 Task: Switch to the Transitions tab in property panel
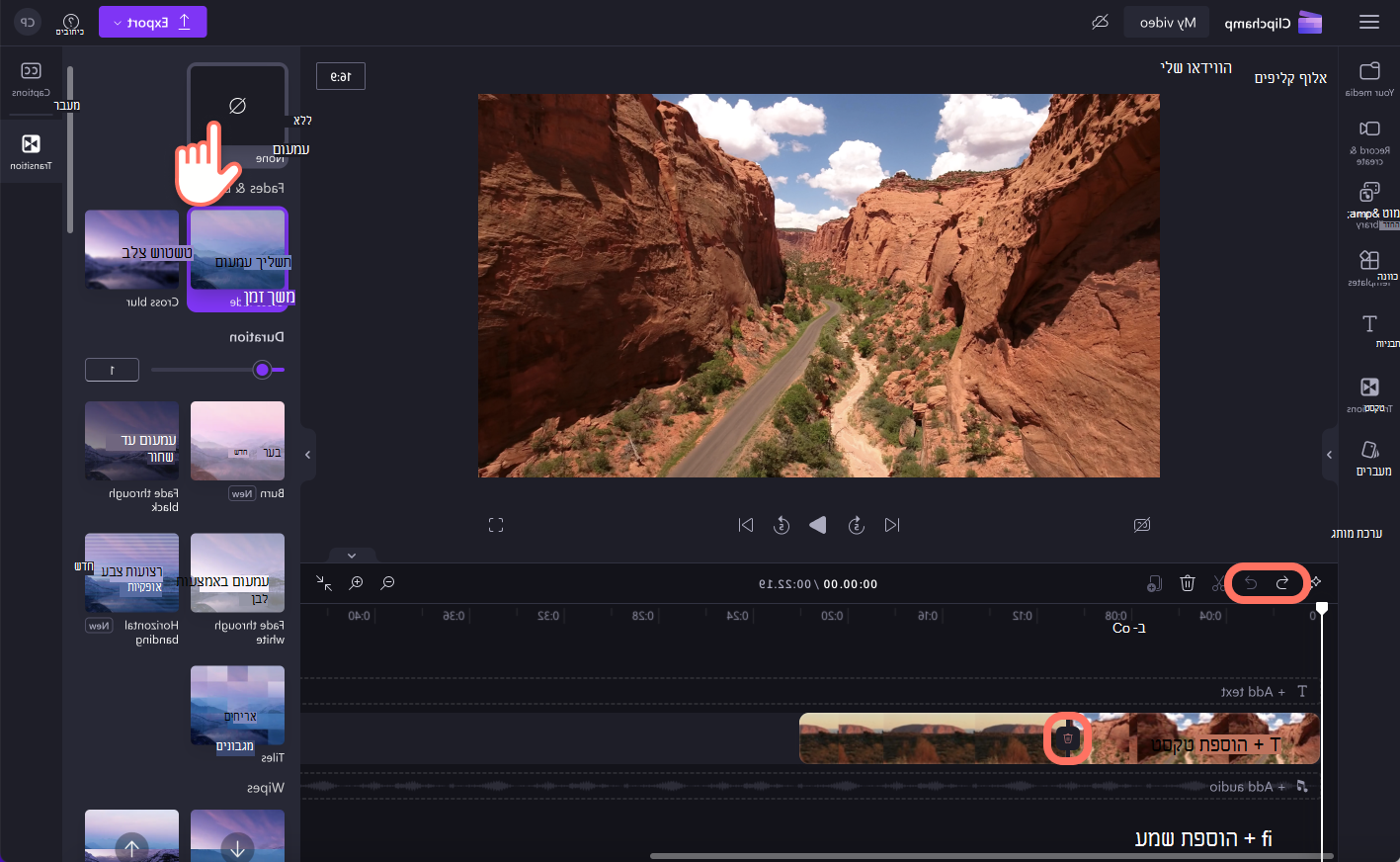[x=31, y=151]
